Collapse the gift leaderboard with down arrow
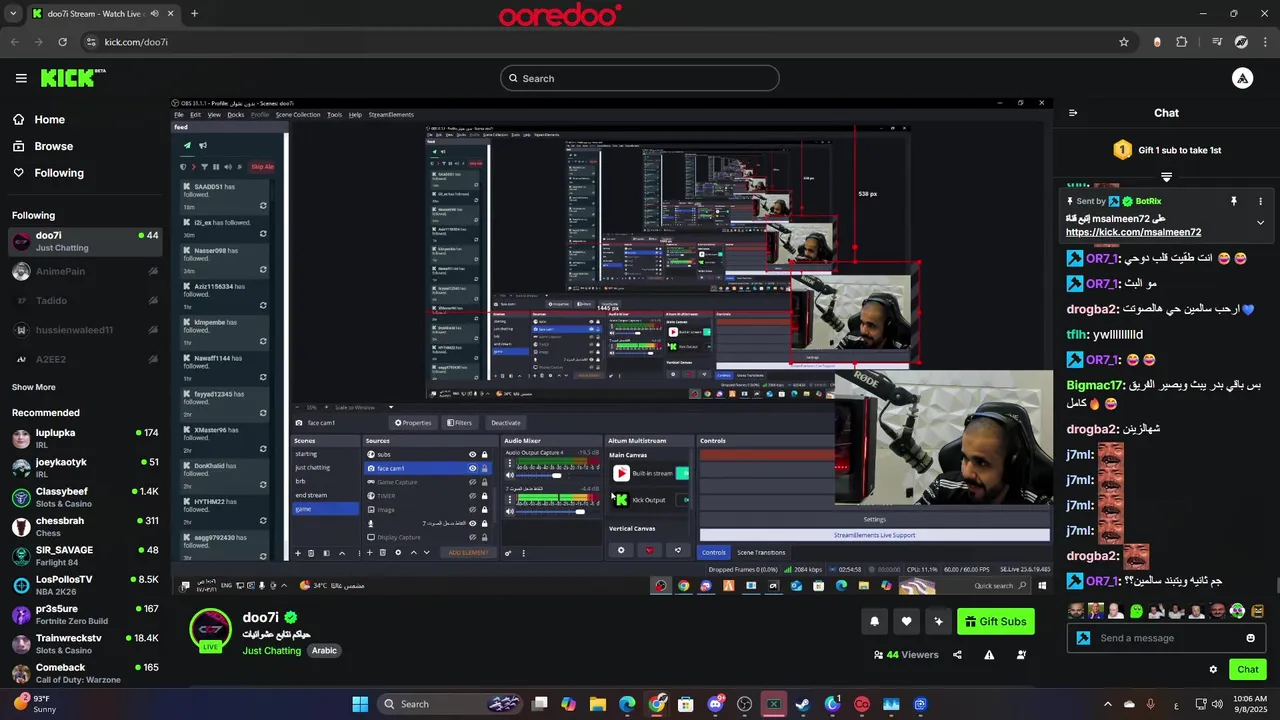Viewport: 1280px width, 720px height. [x=1166, y=177]
